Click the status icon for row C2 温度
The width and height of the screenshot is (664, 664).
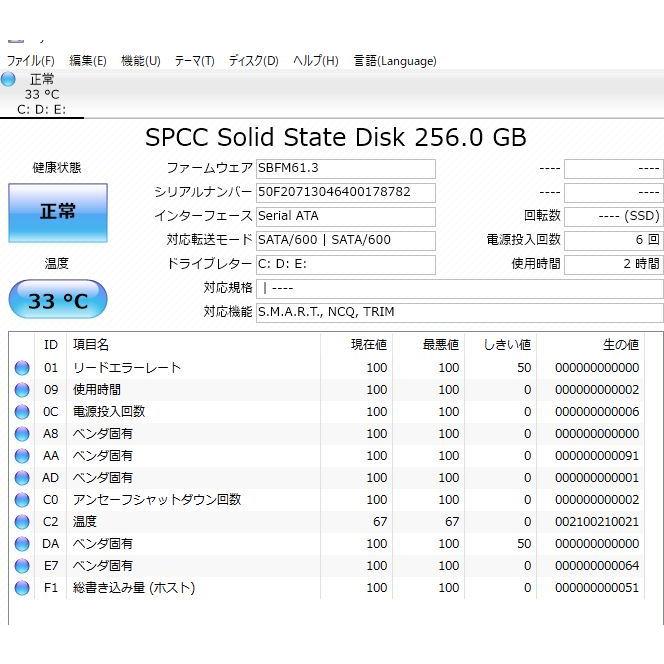coord(22,522)
